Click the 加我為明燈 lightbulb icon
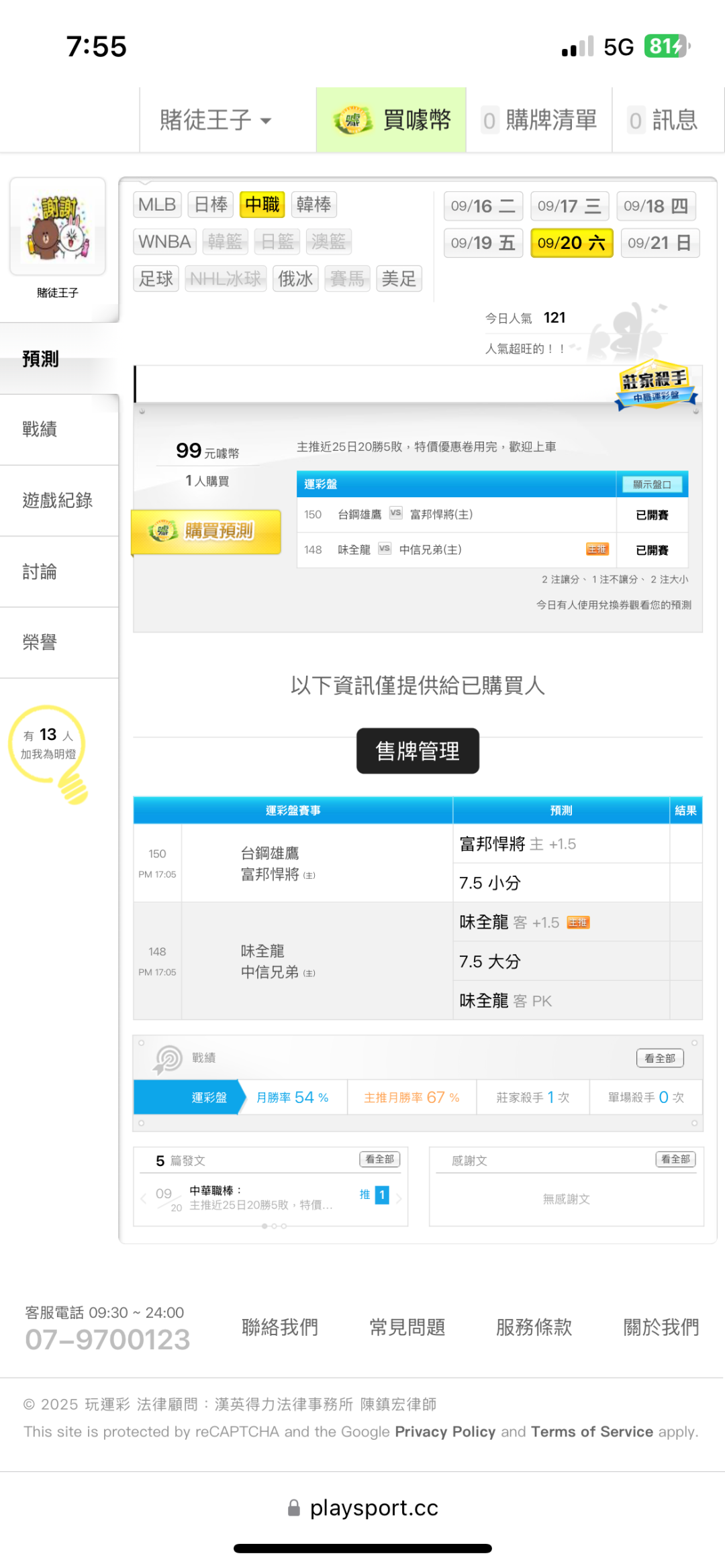Screen dimensions: 725x1568 point(48,753)
